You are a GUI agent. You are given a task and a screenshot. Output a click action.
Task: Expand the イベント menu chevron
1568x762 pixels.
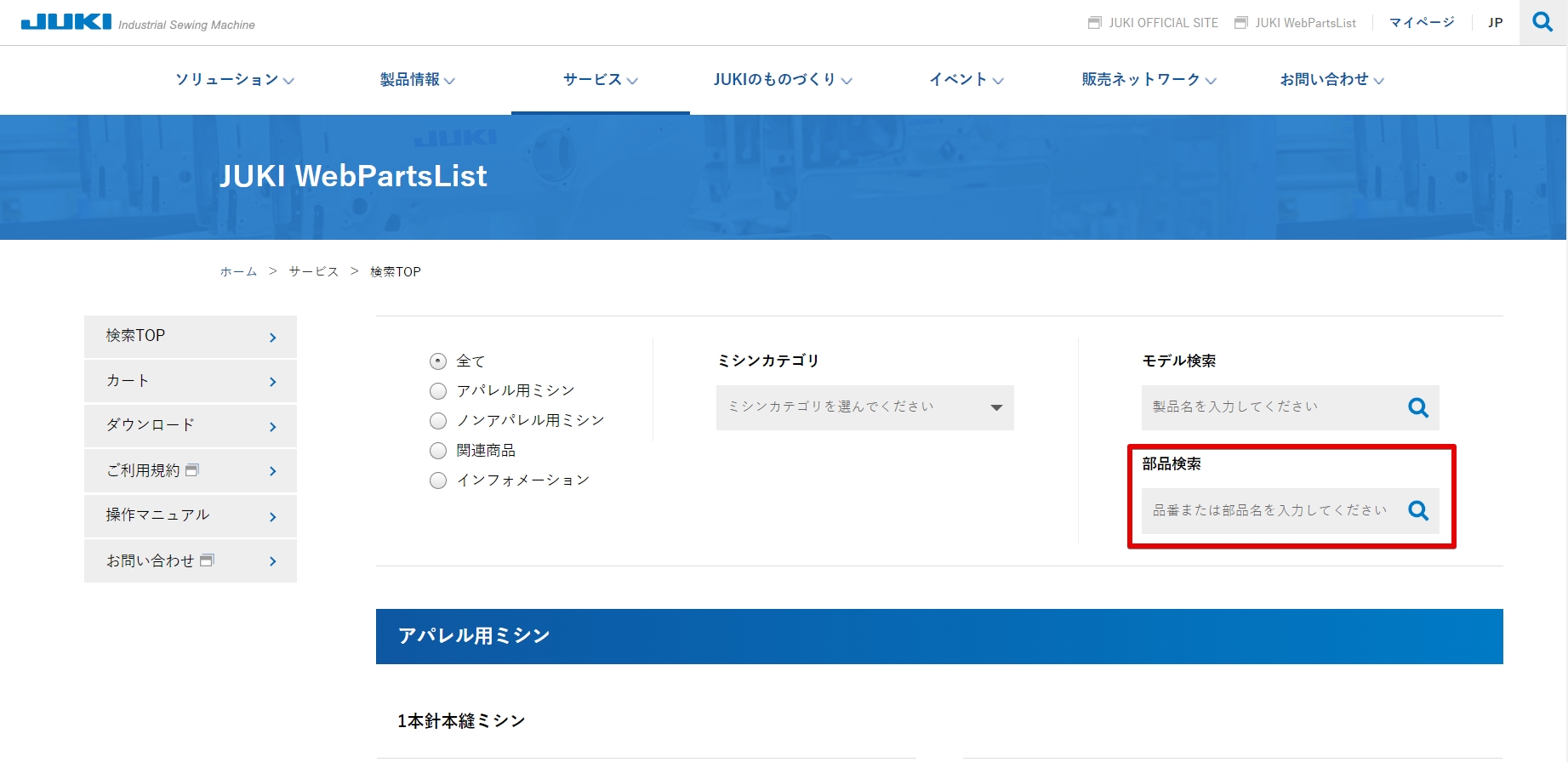pyautogui.click(x=998, y=81)
